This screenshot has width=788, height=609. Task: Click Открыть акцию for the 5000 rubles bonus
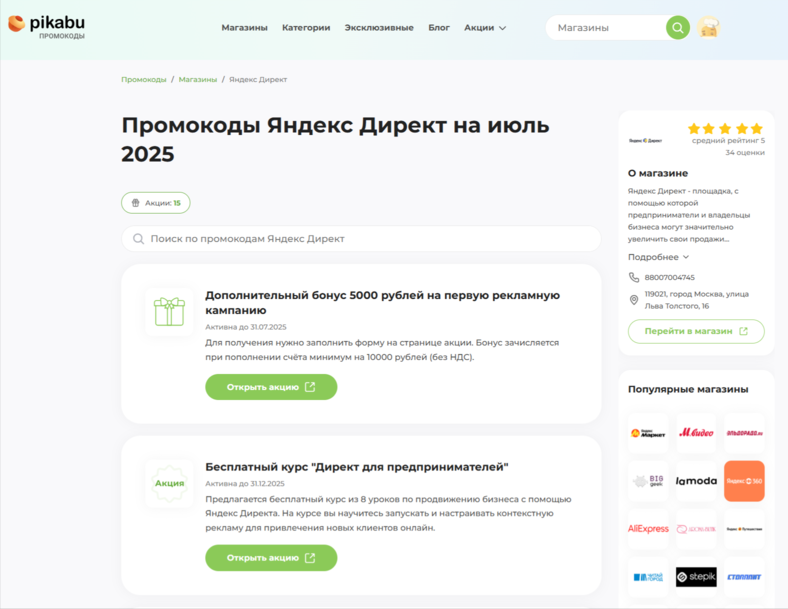pos(271,387)
